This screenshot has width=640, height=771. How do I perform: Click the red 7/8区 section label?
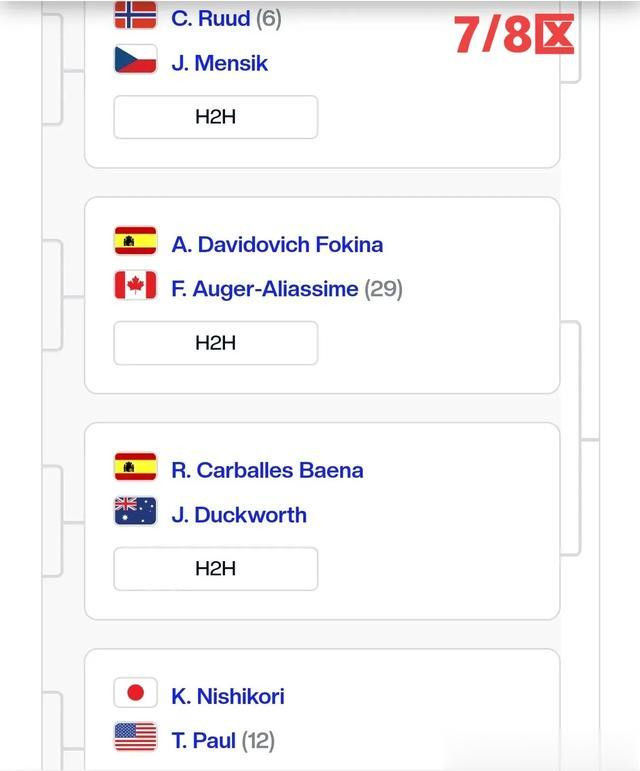point(514,34)
